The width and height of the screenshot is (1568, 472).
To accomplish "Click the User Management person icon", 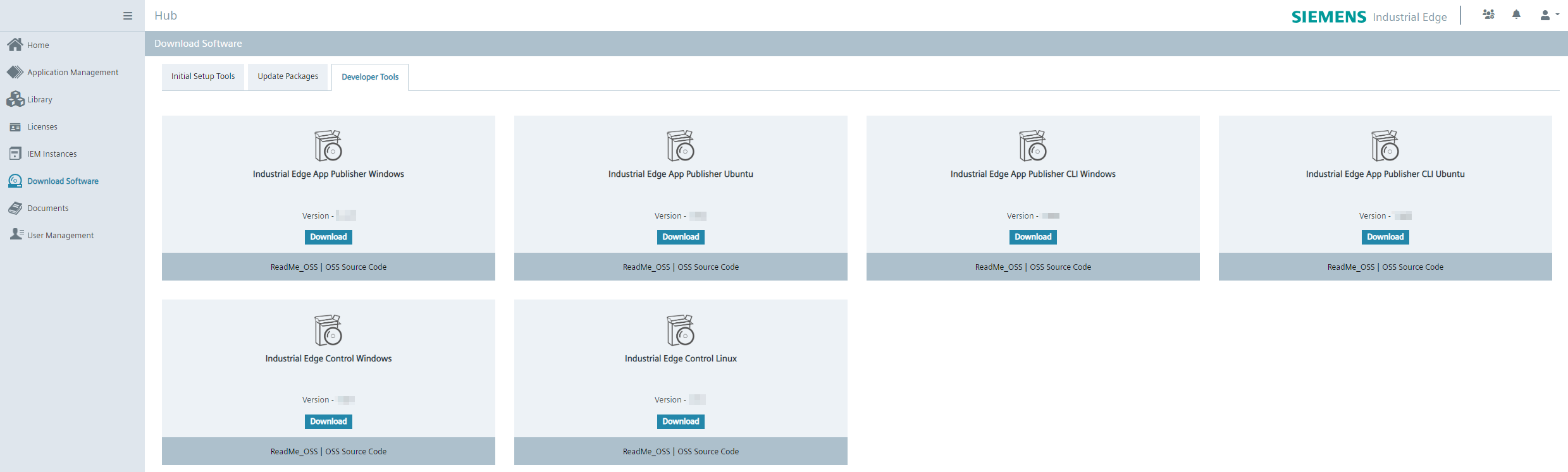I will click(x=16, y=234).
